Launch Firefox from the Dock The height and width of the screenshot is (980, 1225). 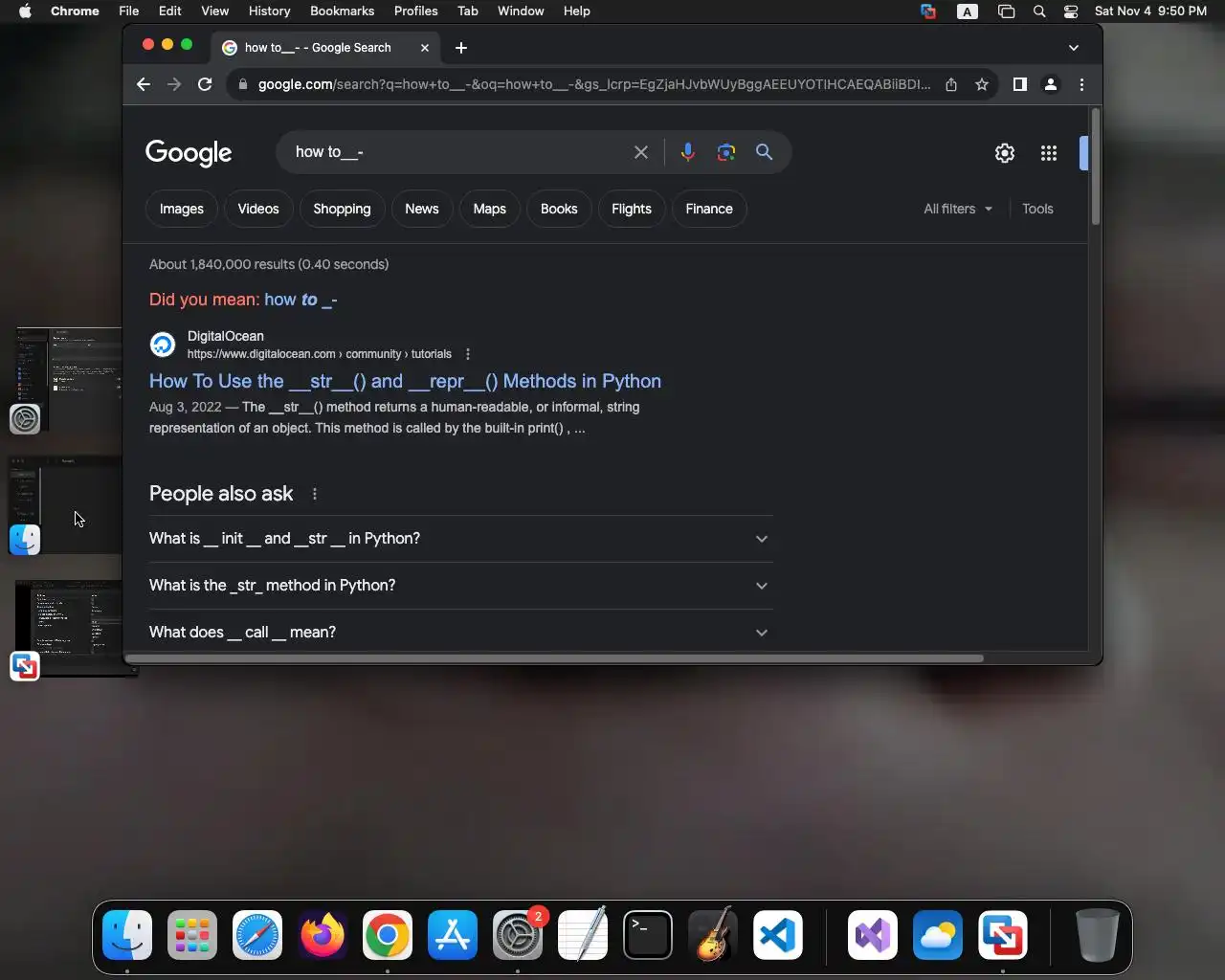(323, 935)
